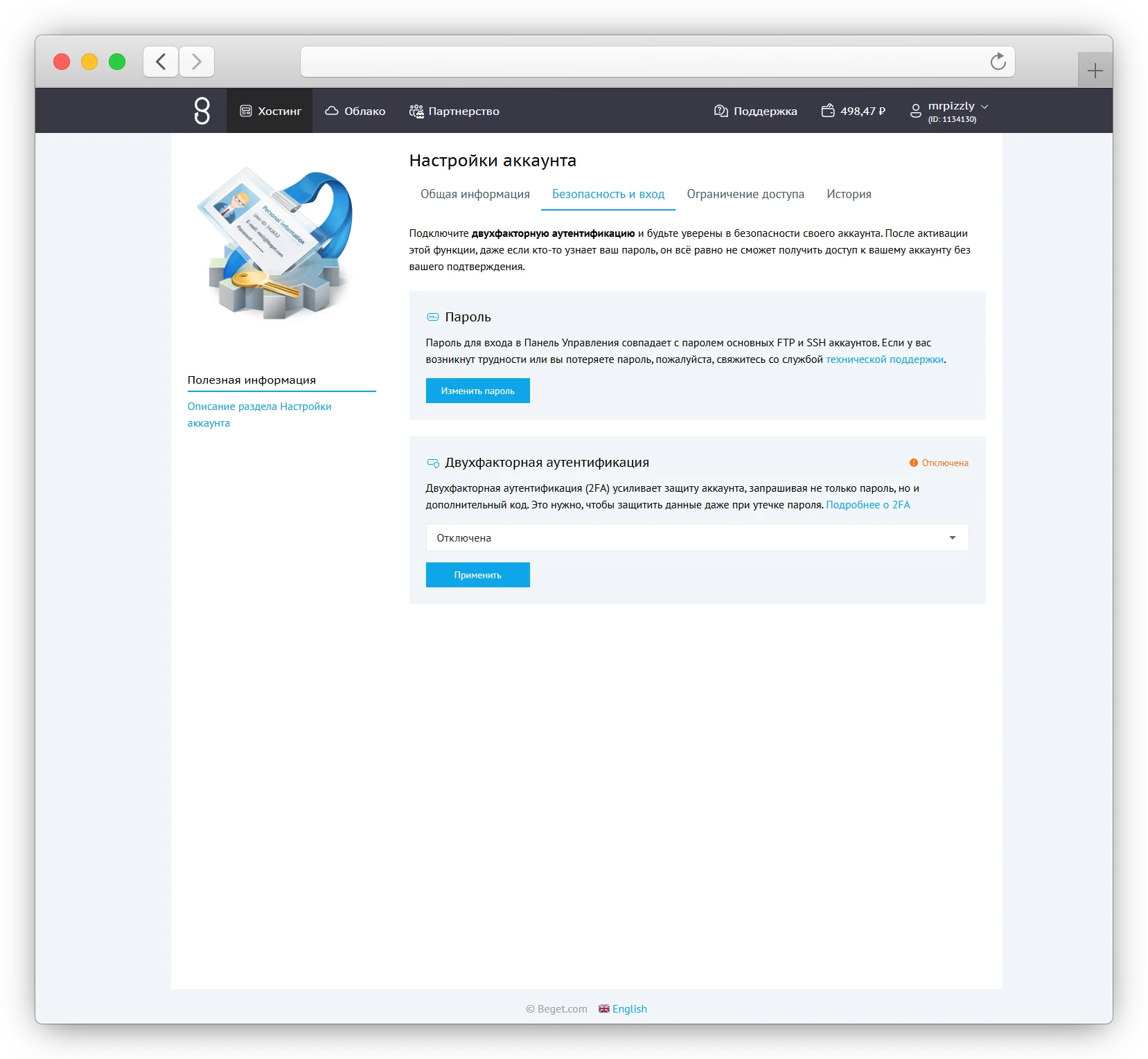Open the Хостинг section

pos(270,111)
